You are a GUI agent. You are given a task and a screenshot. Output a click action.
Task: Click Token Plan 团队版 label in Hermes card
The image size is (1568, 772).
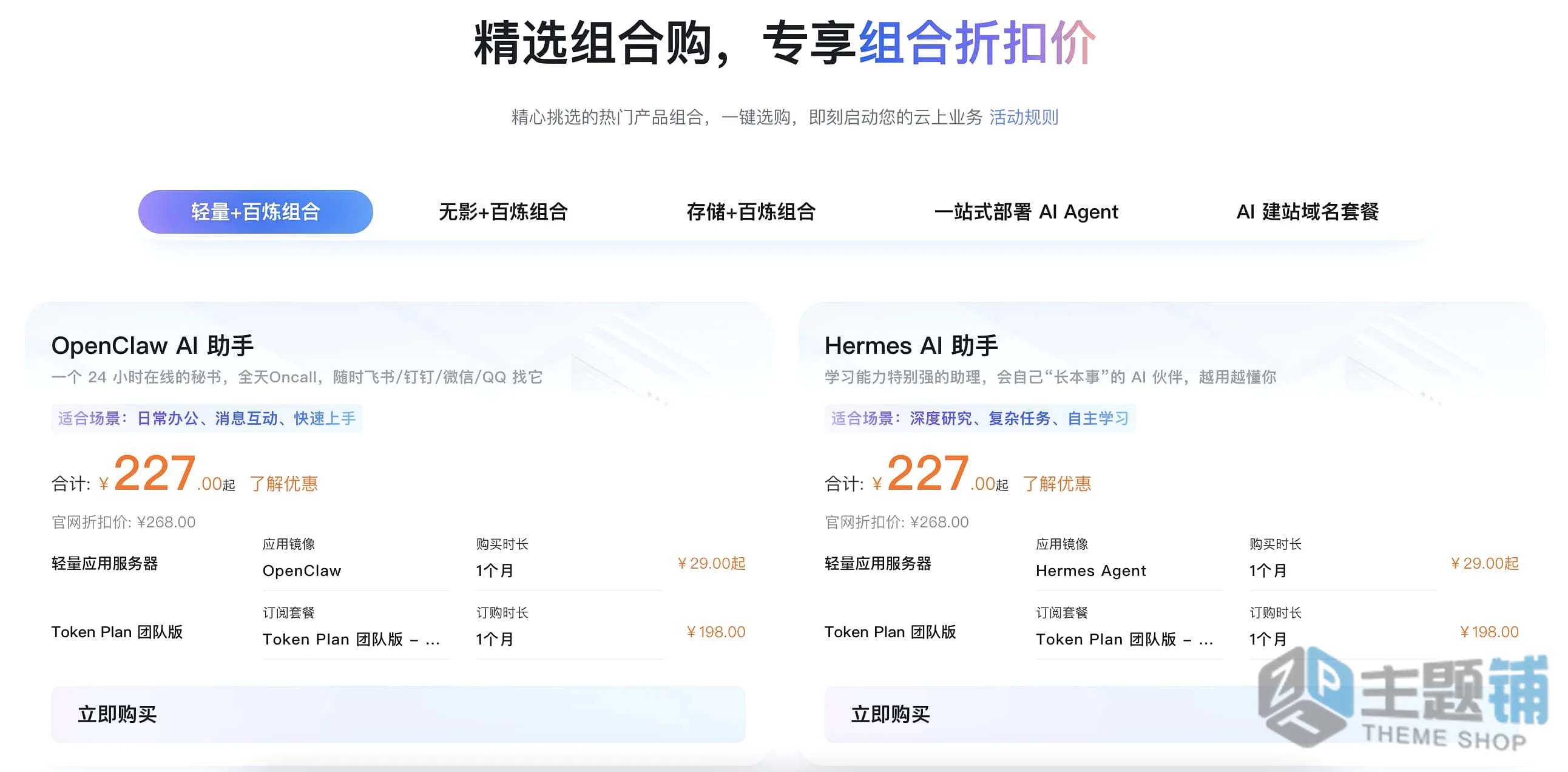[890, 632]
